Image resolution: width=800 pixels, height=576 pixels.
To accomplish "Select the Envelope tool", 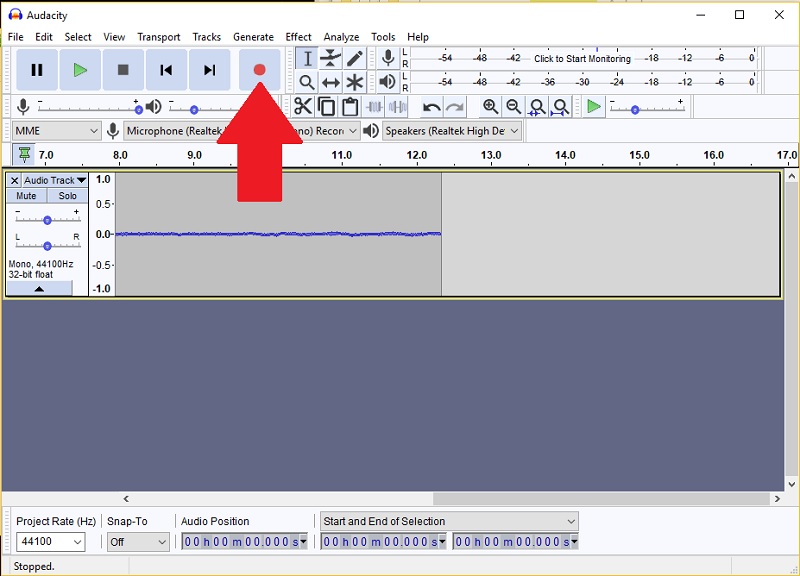I will point(331,58).
